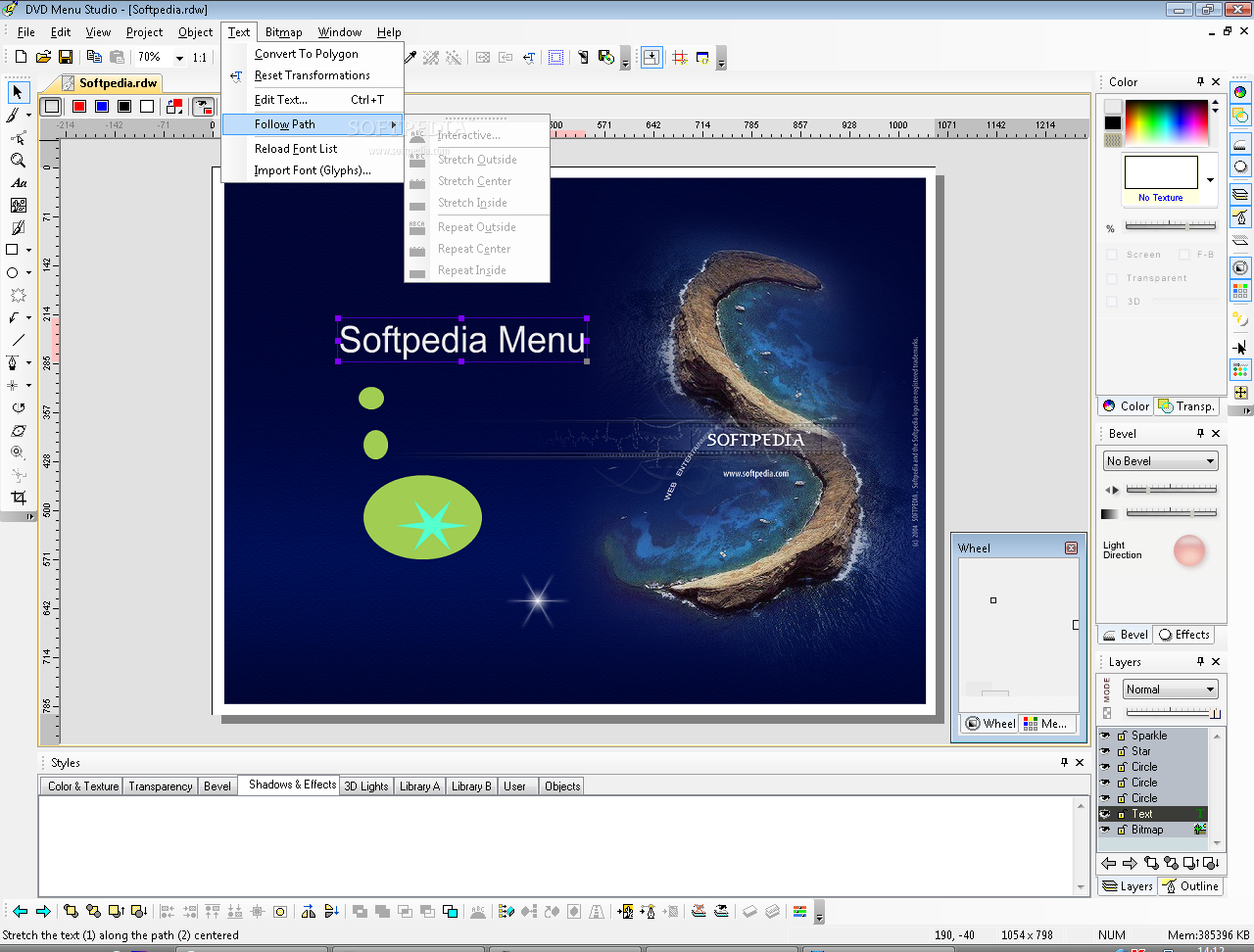Expand the rectangle tool dropdown arrow
The height and width of the screenshot is (952, 1254).
pos(28,250)
